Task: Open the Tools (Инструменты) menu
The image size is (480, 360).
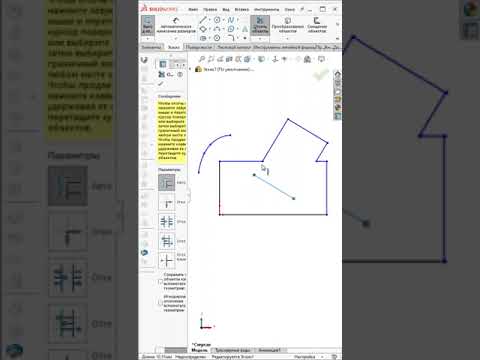Action: coord(266,9)
